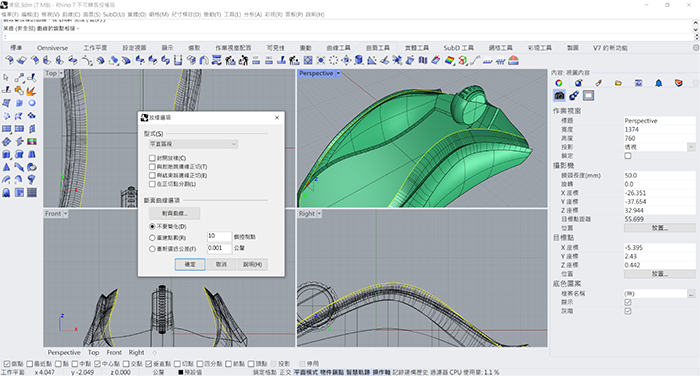This screenshot has width=700, height=376.
Task: Open the loft style dropdown
Action: tap(193, 144)
